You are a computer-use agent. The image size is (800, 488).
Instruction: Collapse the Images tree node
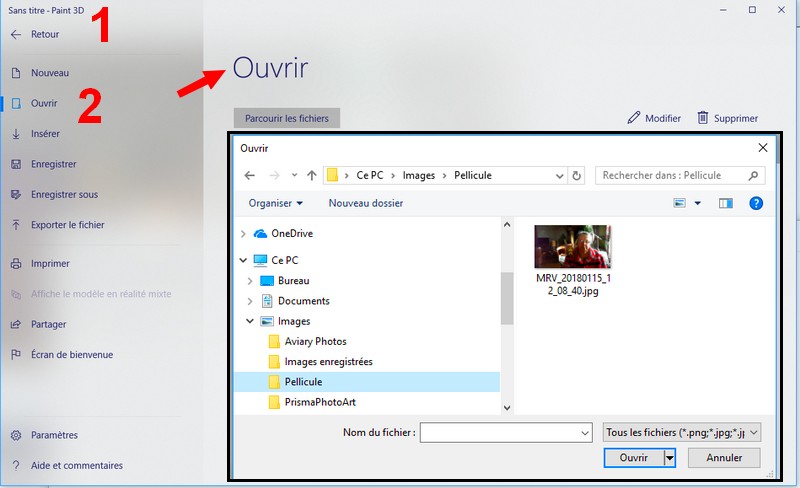tap(250, 321)
